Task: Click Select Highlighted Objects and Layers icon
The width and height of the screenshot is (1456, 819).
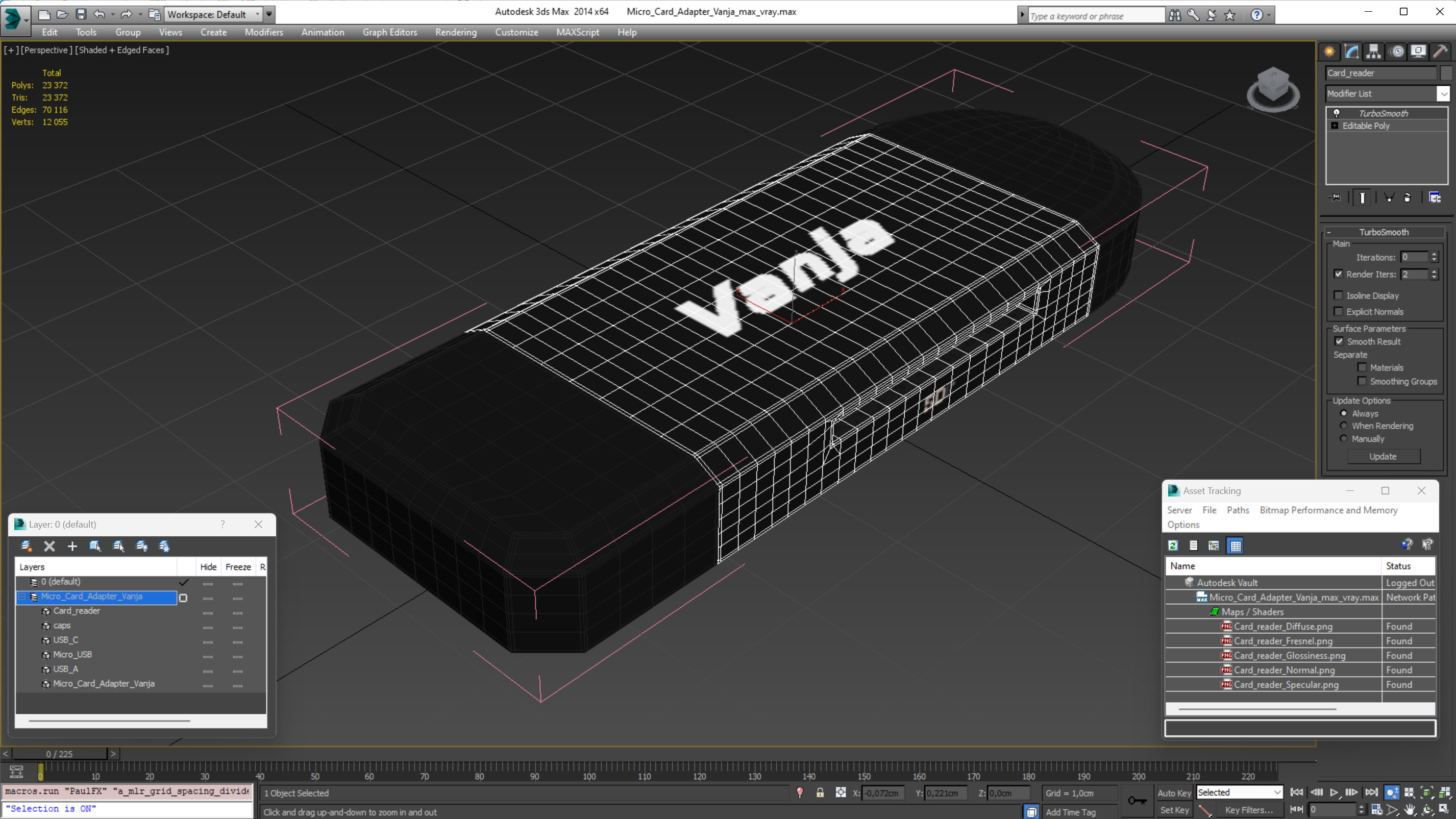Action: point(95,546)
